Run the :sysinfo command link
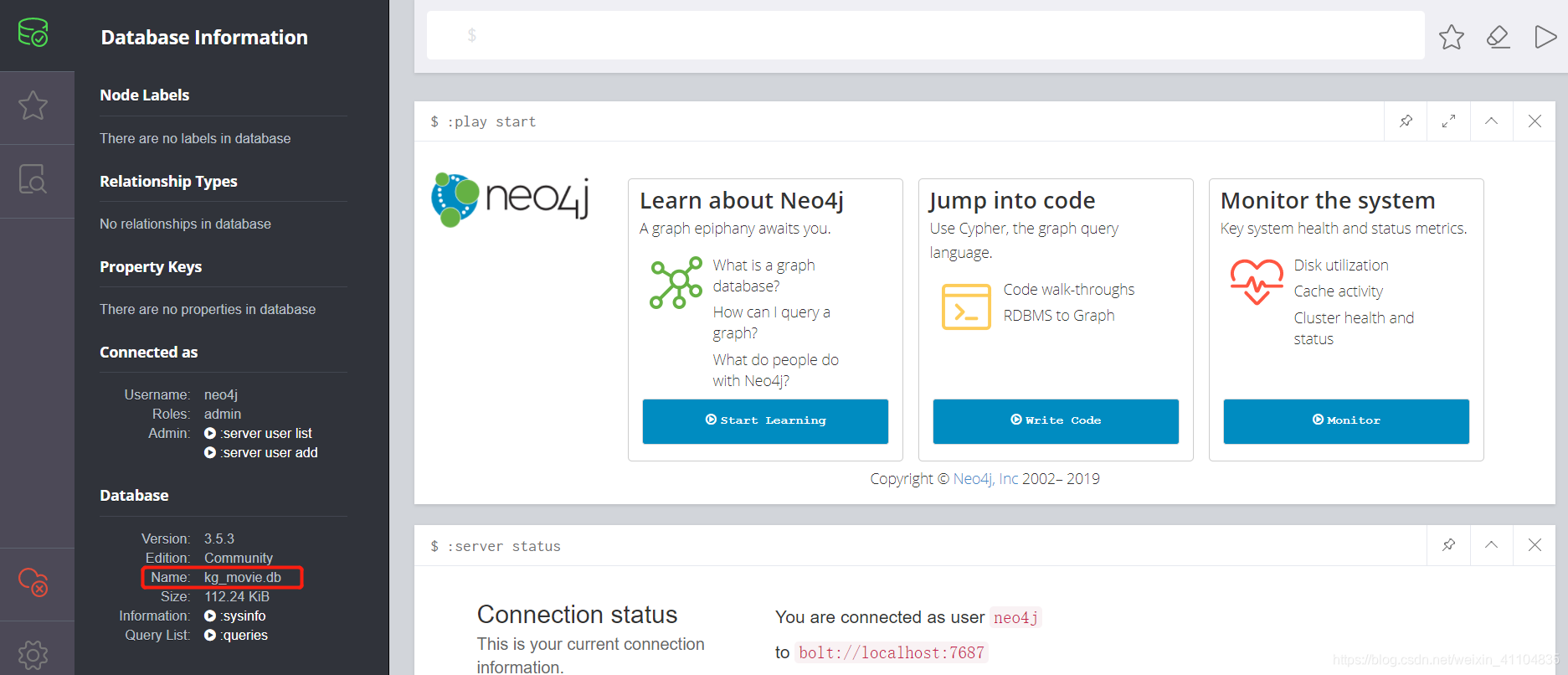Image resolution: width=1568 pixels, height=675 pixels. [235, 616]
